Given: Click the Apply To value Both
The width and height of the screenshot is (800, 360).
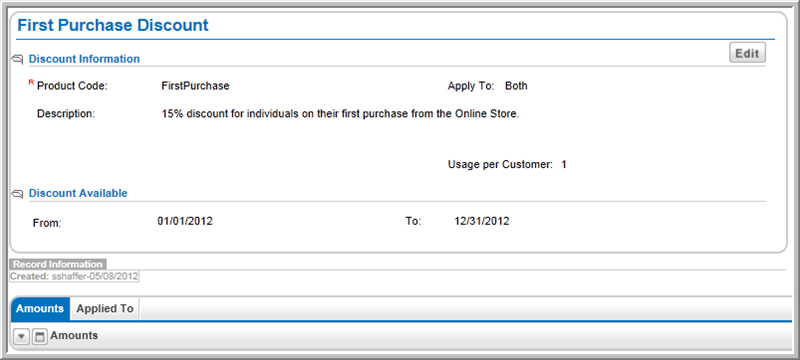Looking at the screenshot, I should (516, 86).
